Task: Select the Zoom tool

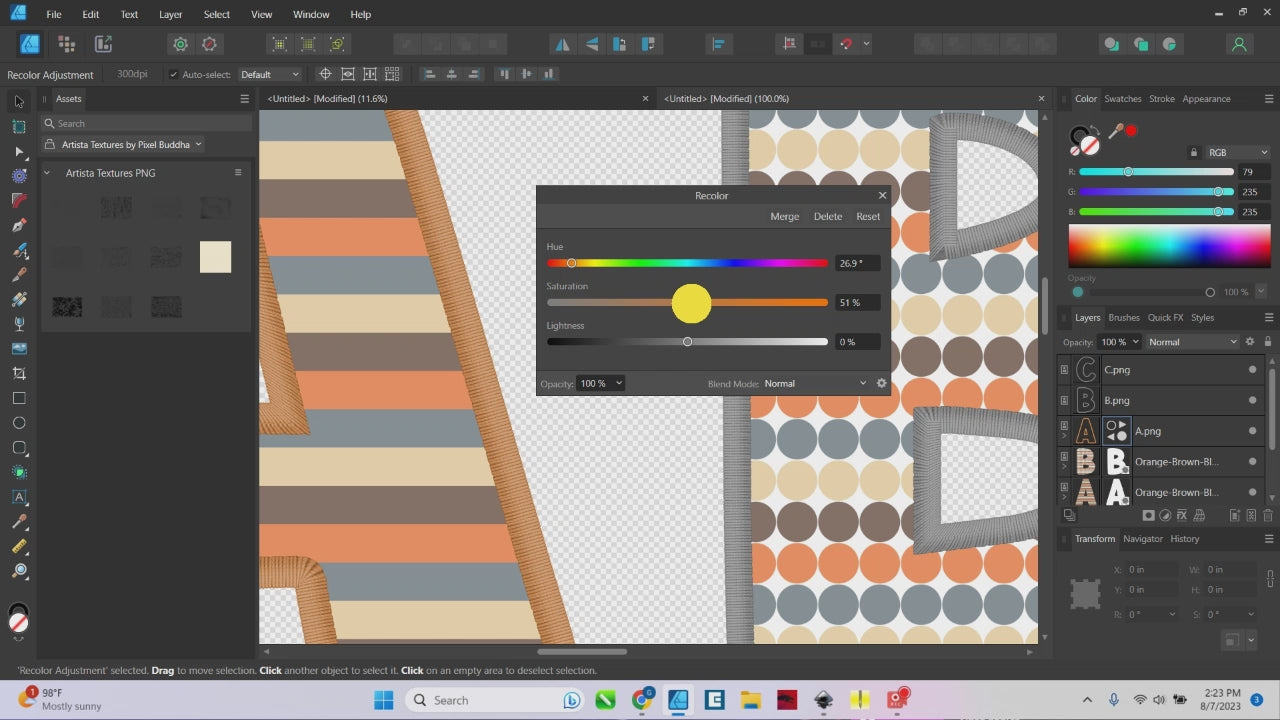Action: point(19,571)
